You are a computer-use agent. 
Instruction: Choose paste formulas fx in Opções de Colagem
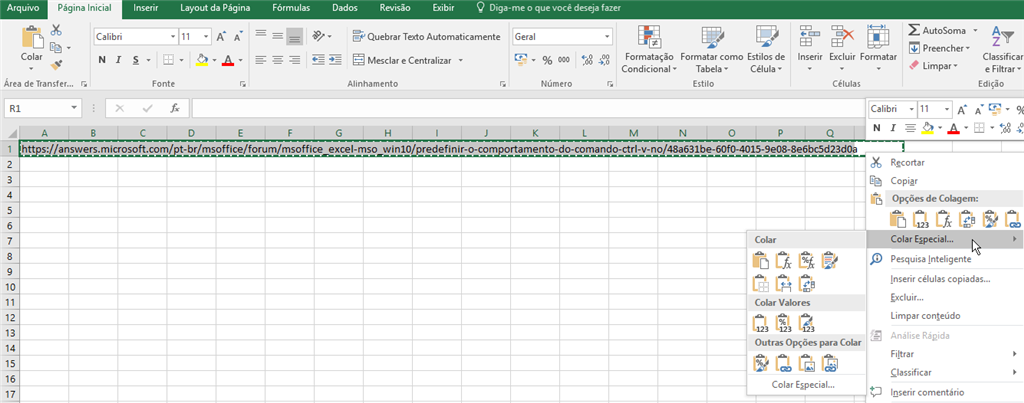tap(944, 220)
